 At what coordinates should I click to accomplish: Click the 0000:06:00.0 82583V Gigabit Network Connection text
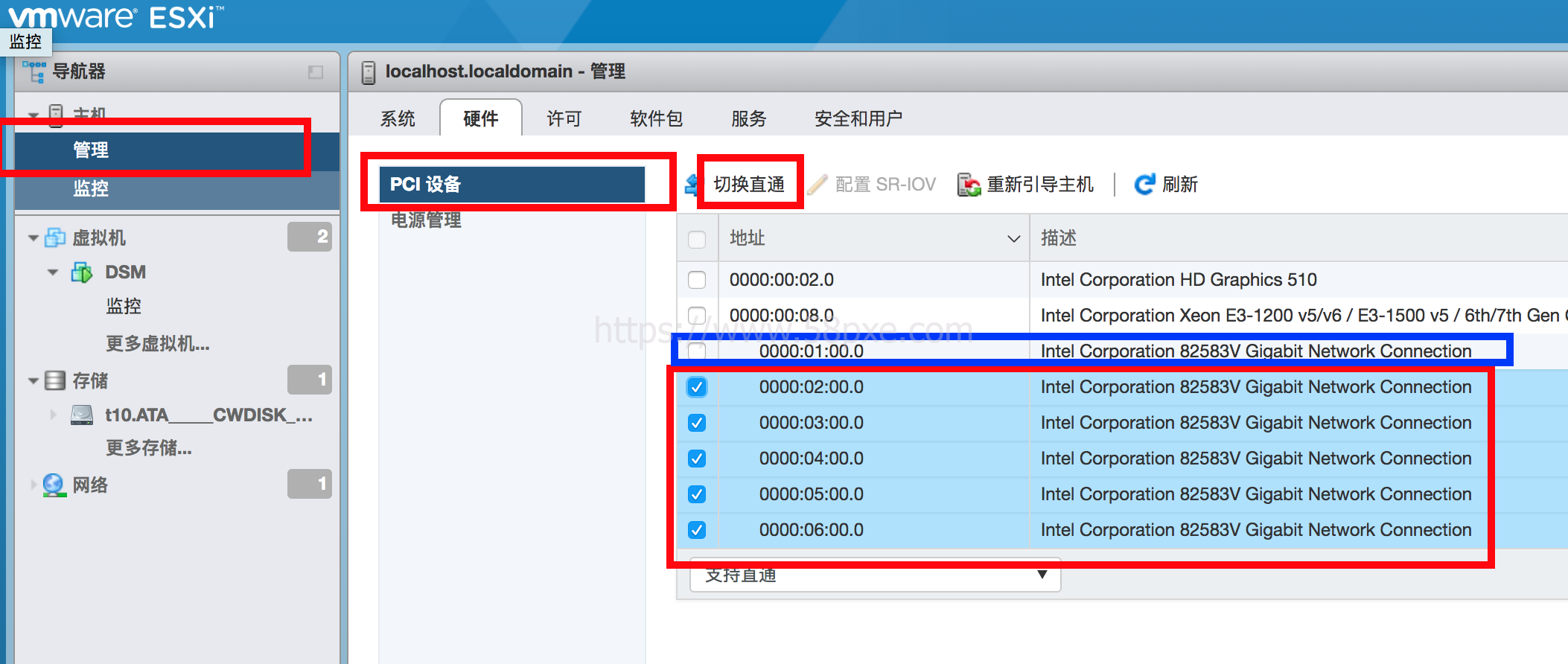pos(1256,530)
